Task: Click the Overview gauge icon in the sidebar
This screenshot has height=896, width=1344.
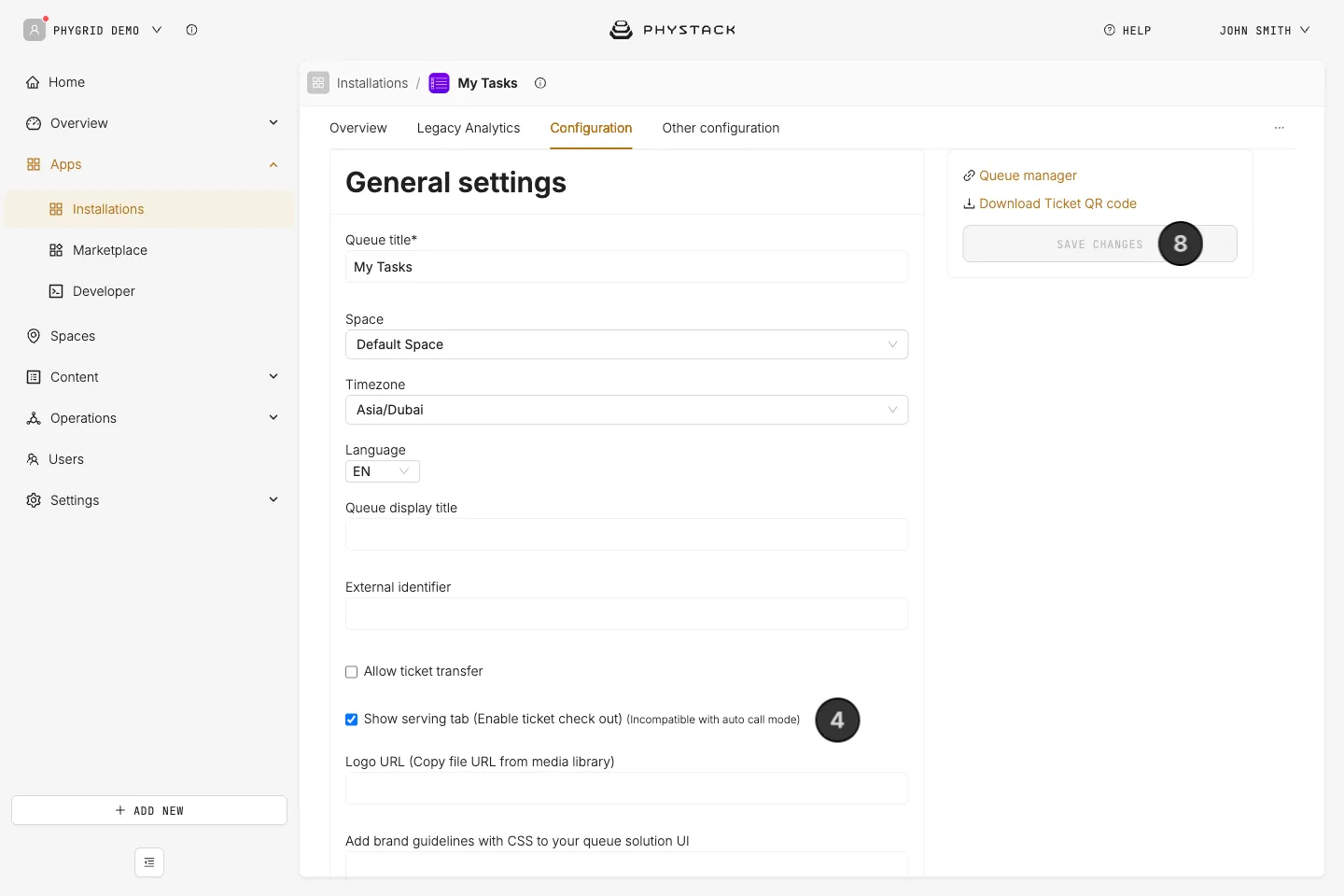Action: coord(34,123)
